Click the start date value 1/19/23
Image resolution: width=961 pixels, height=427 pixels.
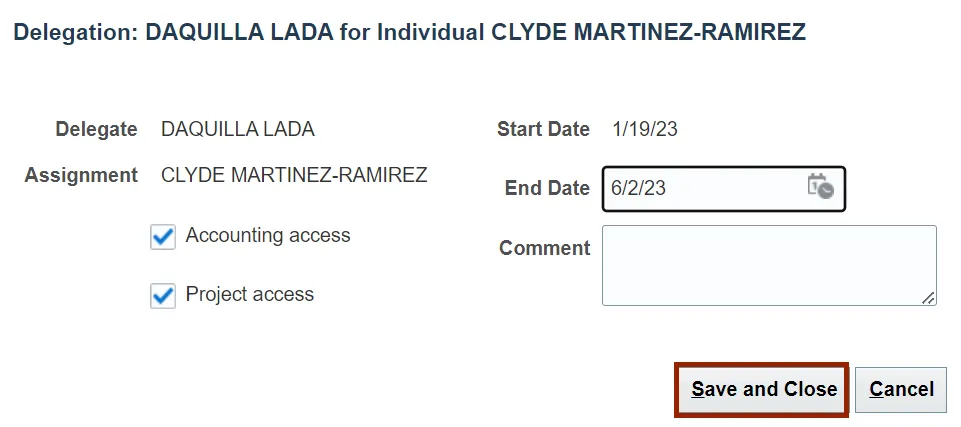pyautogui.click(x=645, y=129)
